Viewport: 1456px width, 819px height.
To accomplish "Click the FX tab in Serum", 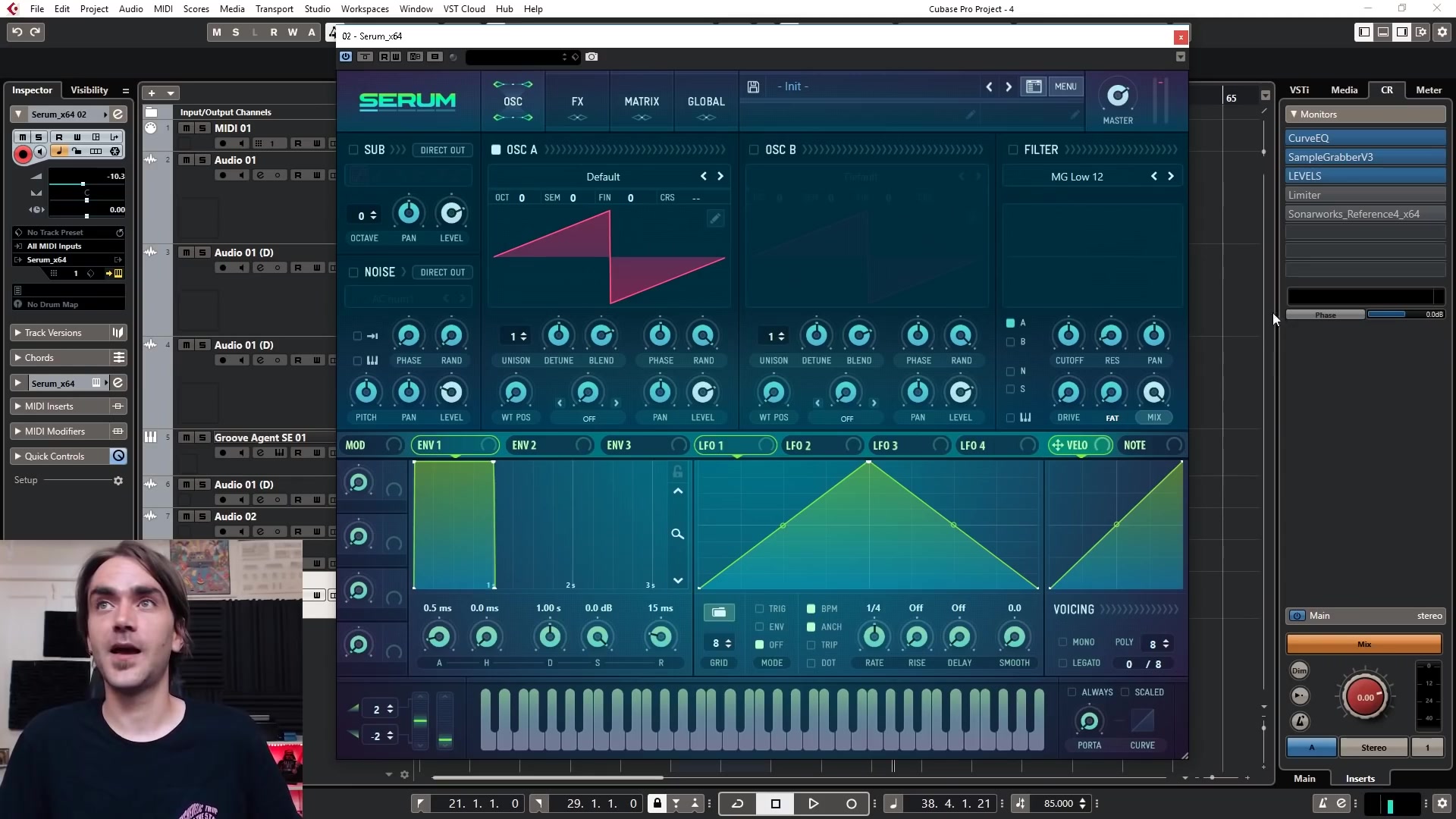I will [x=577, y=100].
